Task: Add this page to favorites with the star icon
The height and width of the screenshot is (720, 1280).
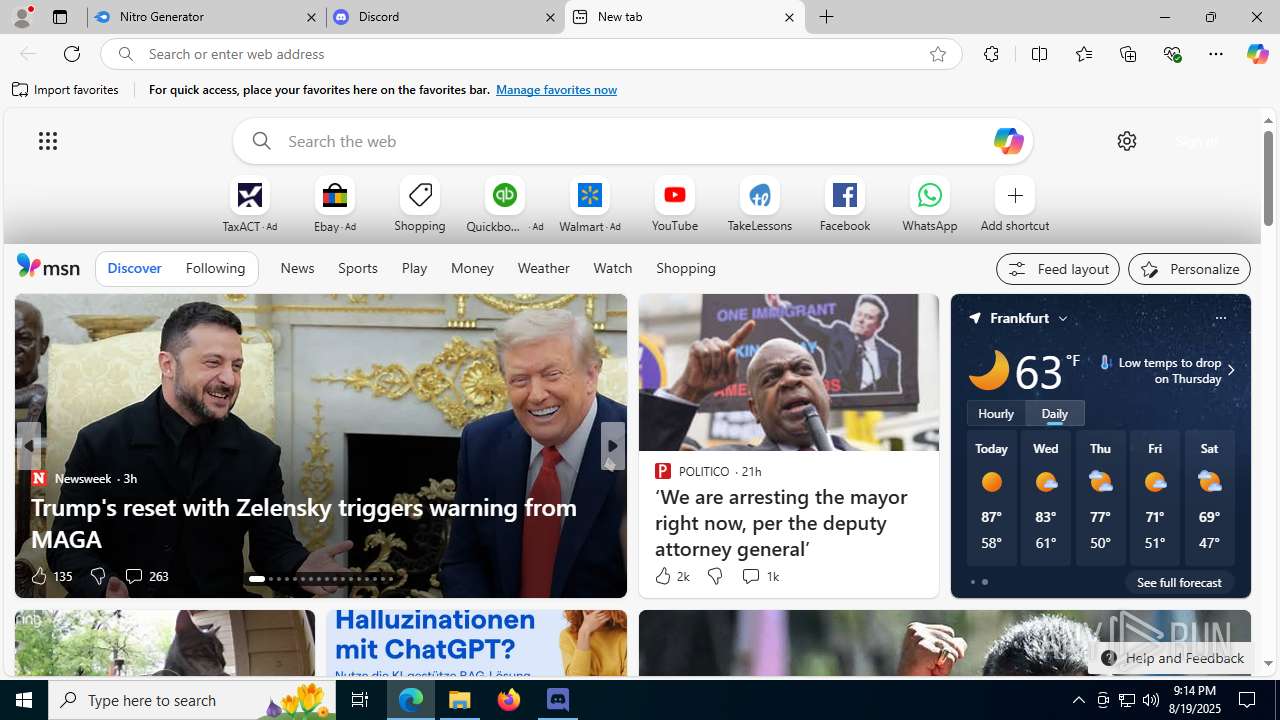Action: [938, 54]
